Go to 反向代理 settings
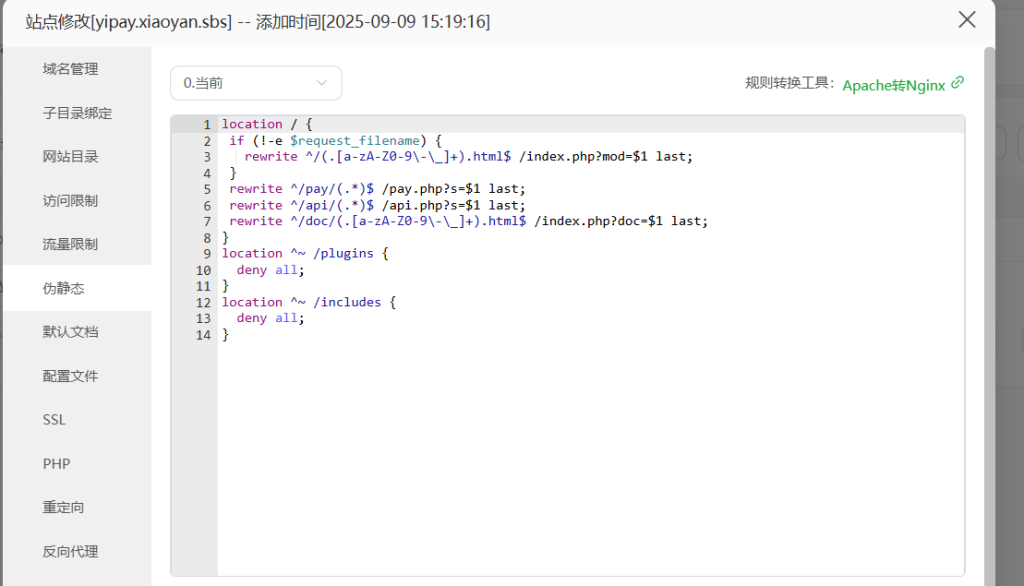The height and width of the screenshot is (586, 1024). tap(70, 551)
